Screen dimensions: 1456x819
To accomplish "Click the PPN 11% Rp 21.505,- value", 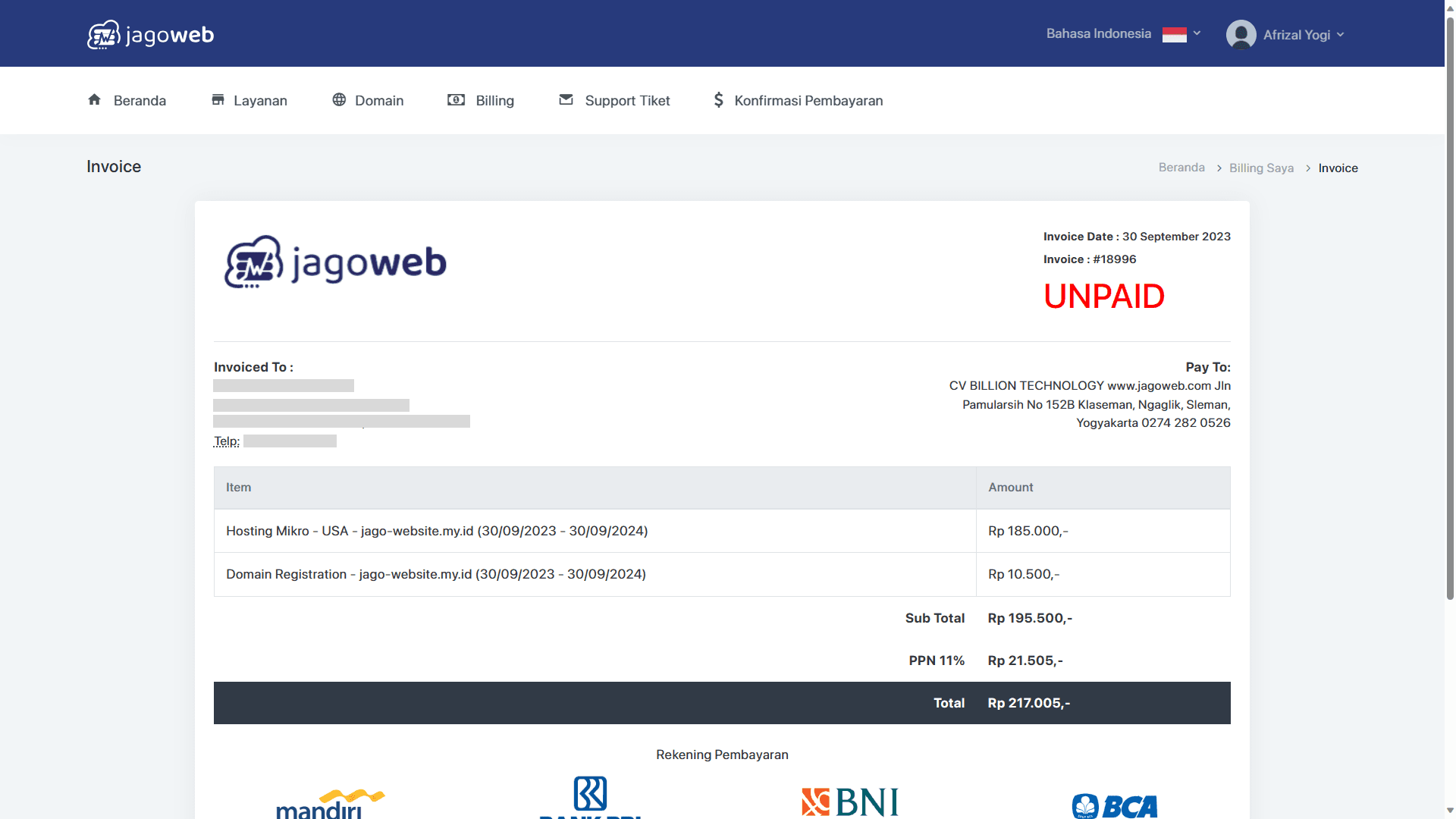I will 1025,661.
